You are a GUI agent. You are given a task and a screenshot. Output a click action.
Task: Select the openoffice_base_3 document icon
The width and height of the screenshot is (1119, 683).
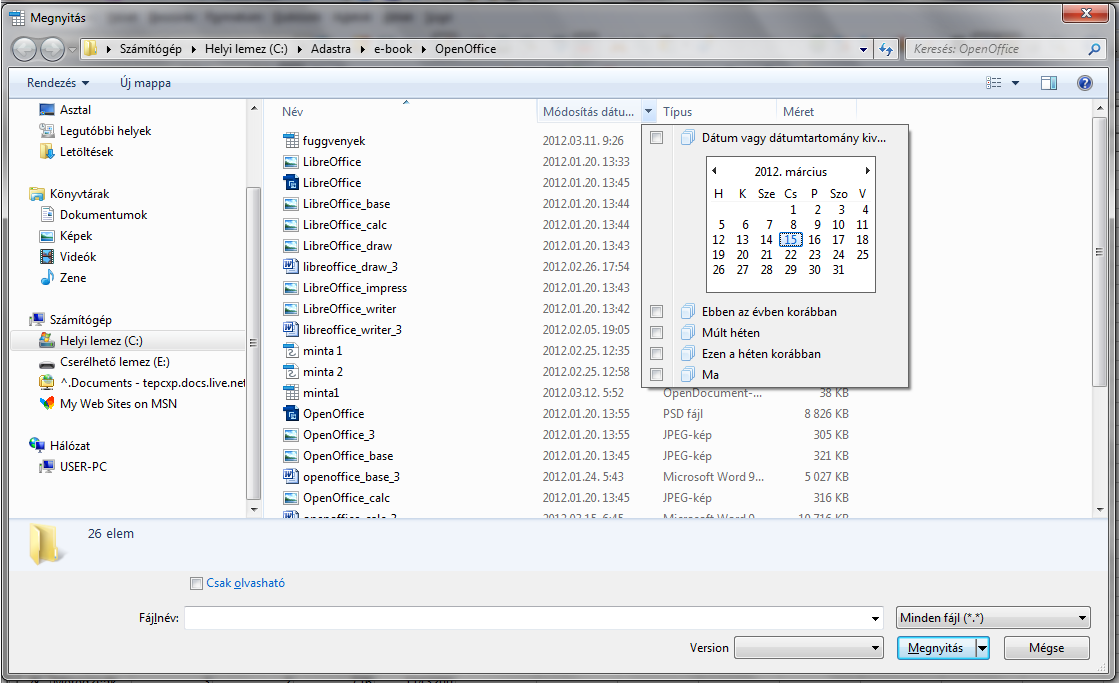(x=290, y=476)
